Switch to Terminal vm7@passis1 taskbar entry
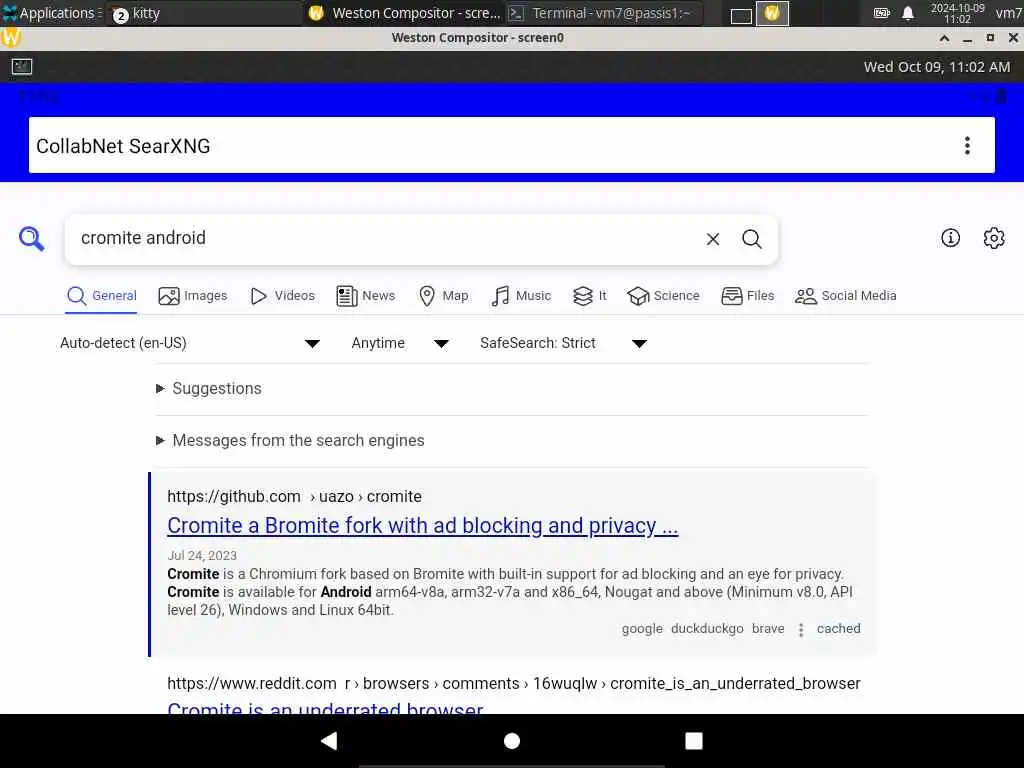The width and height of the screenshot is (1024, 768). pyautogui.click(x=604, y=13)
